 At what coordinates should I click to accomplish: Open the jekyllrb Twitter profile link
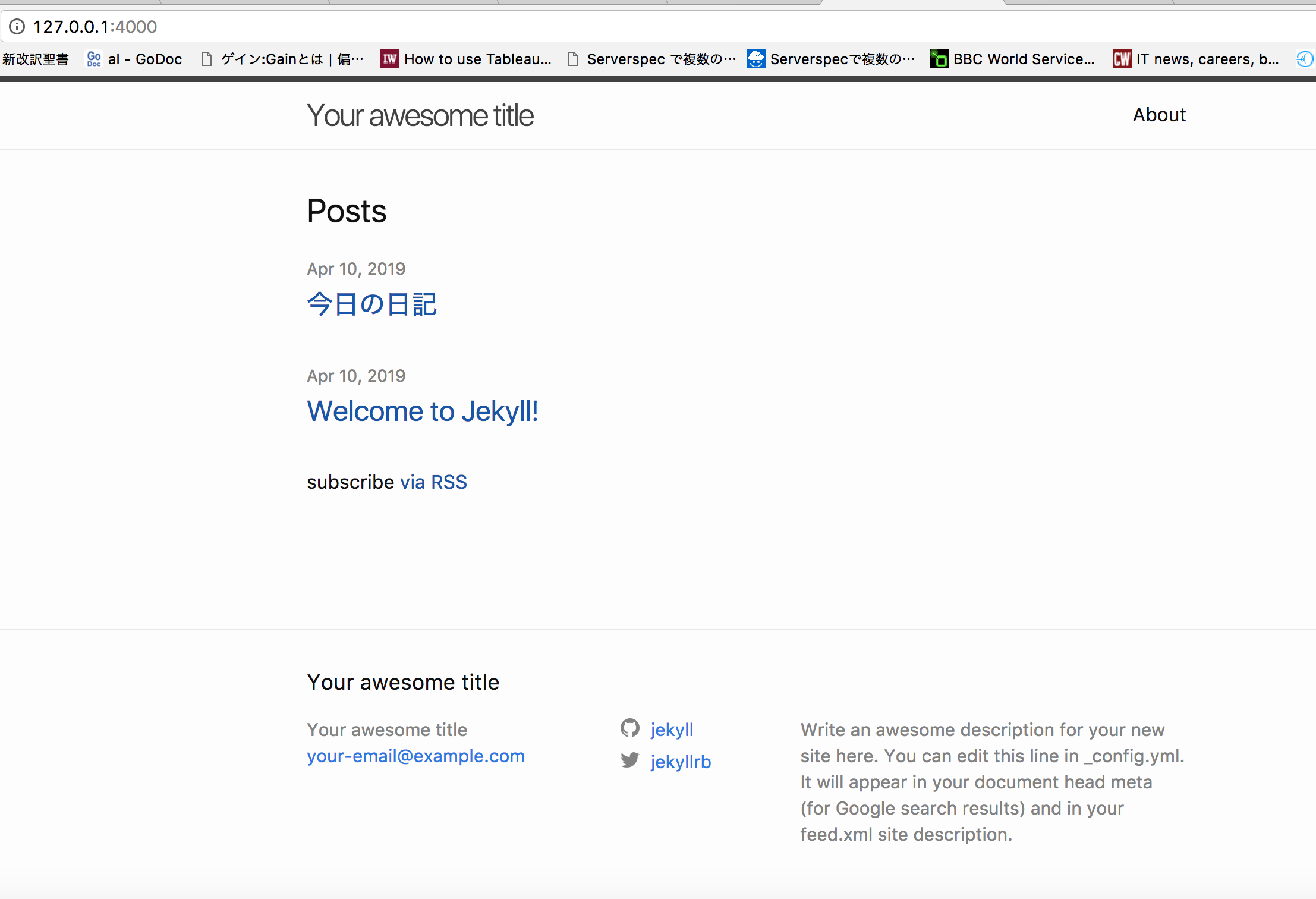(x=681, y=761)
